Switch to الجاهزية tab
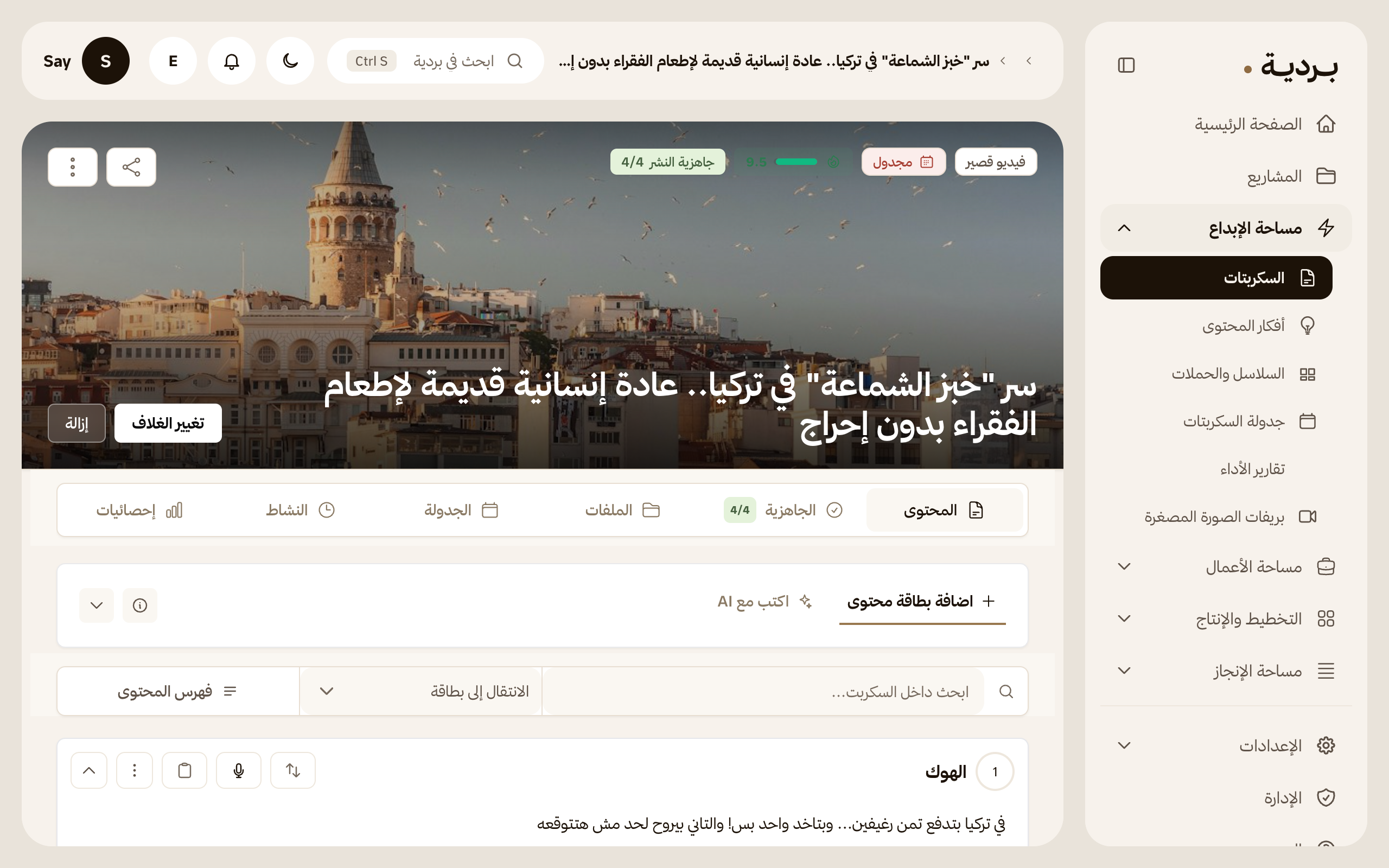 [x=783, y=510]
